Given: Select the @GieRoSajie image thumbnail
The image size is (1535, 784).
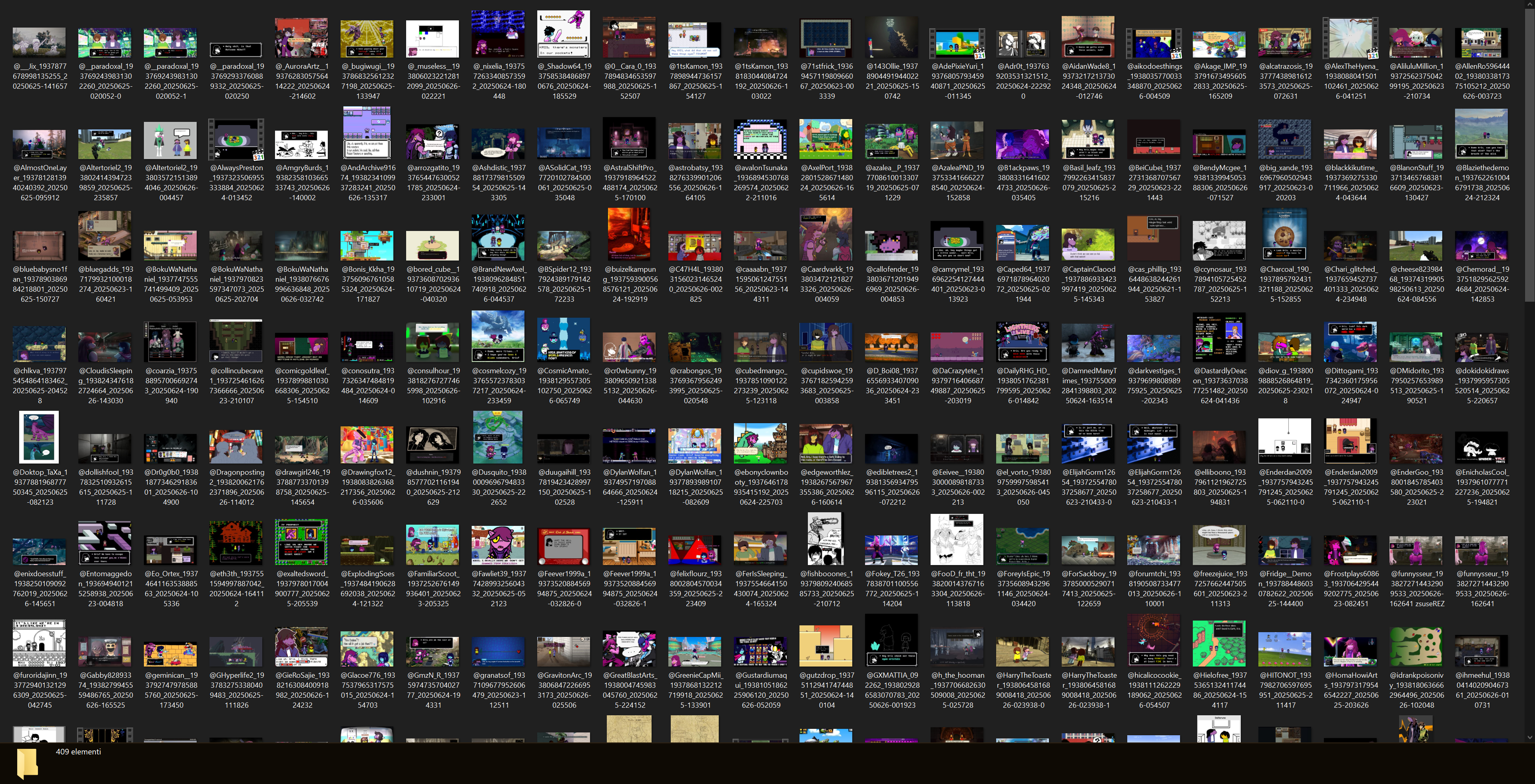Looking at the screenshot, I should click(x=301, y=647).
